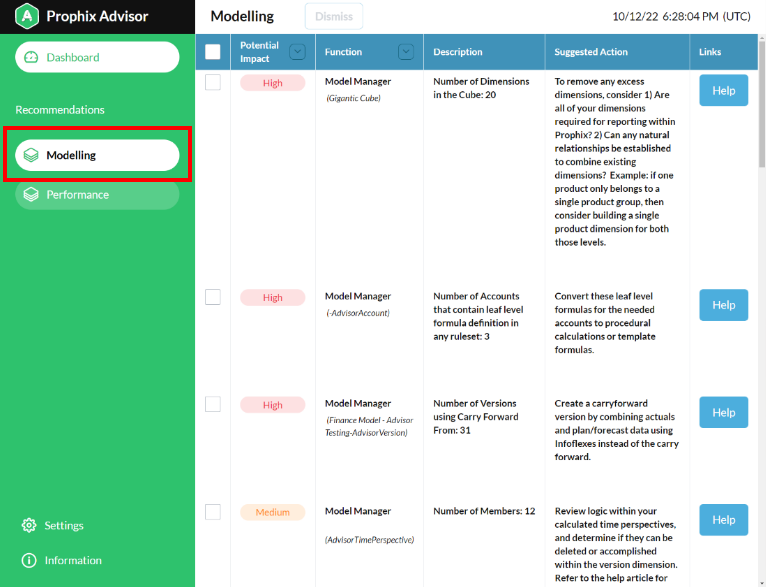Click the Links column header
This screenshot has width=766, height=587.
[710, 52]
